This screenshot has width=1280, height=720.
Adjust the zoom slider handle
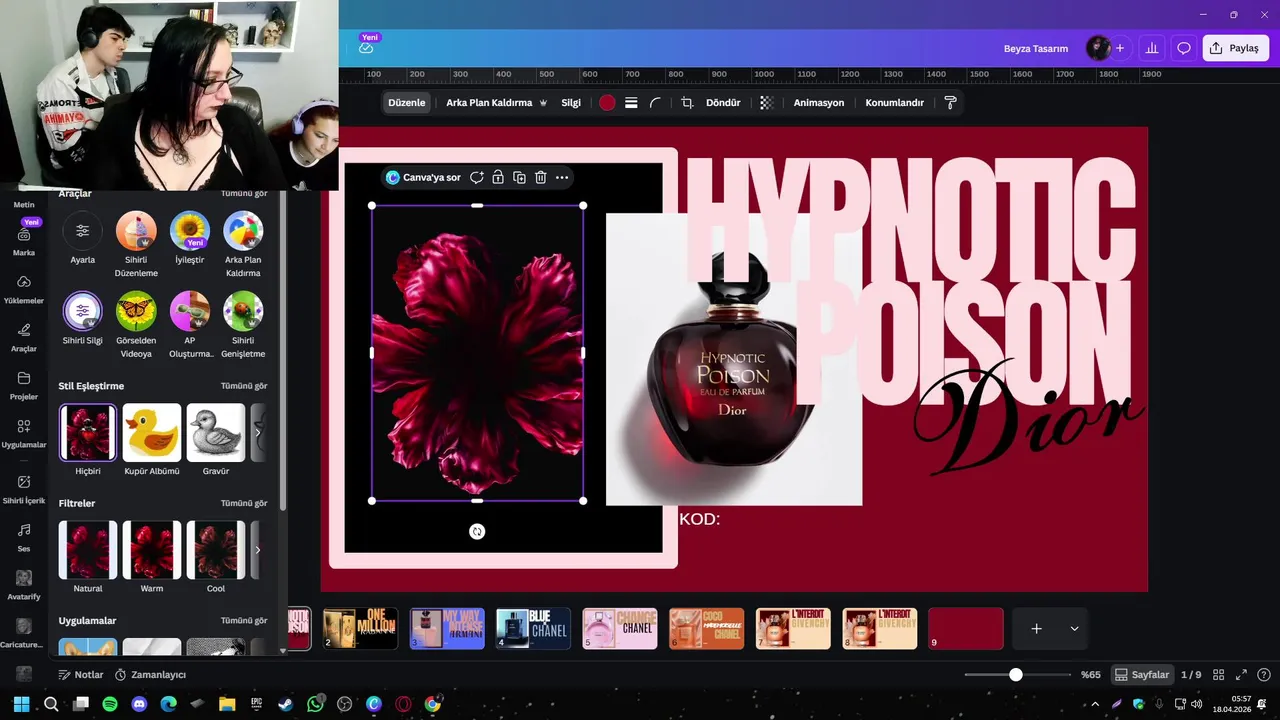1016,675
